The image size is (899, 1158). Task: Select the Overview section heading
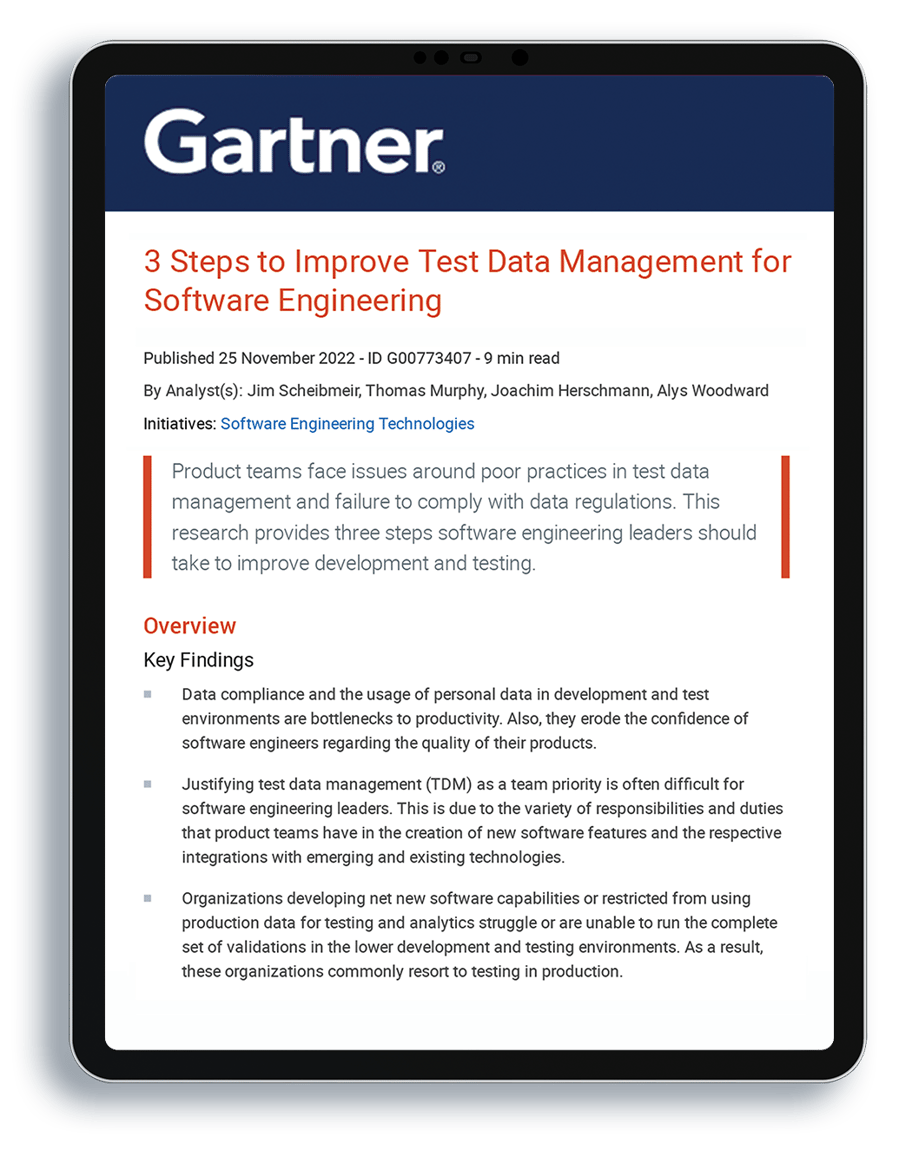point(189,626)
